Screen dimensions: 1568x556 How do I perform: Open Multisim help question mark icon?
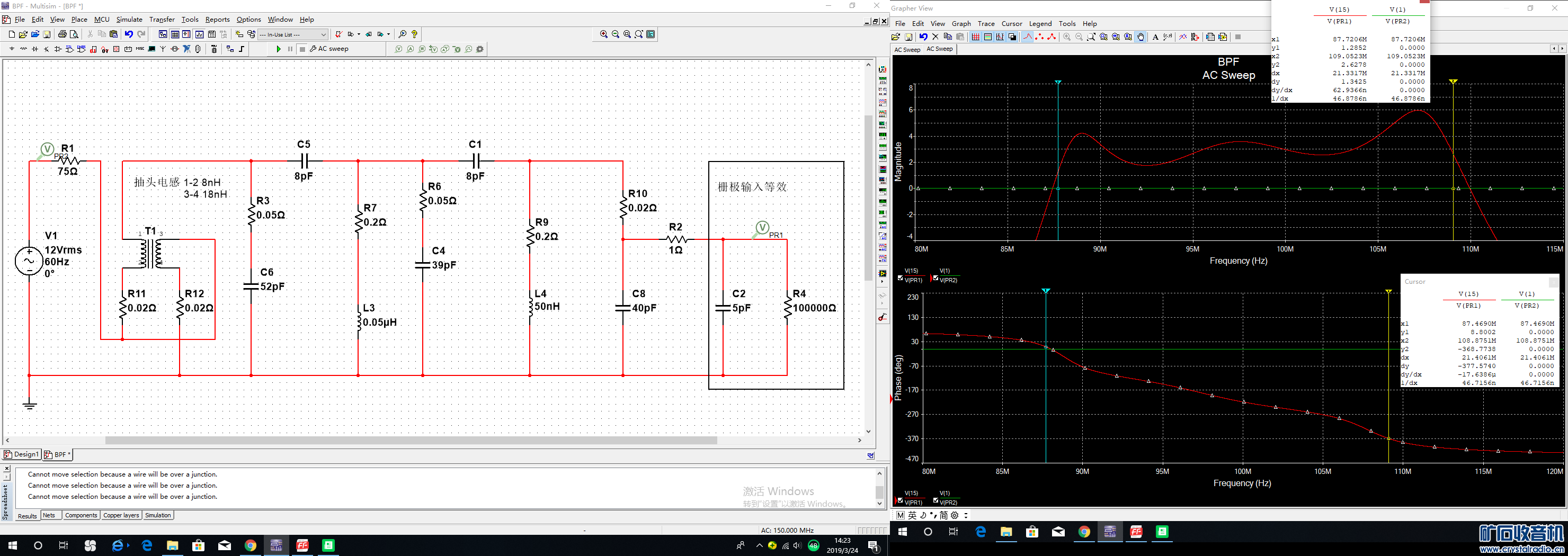tap(414, 34)
